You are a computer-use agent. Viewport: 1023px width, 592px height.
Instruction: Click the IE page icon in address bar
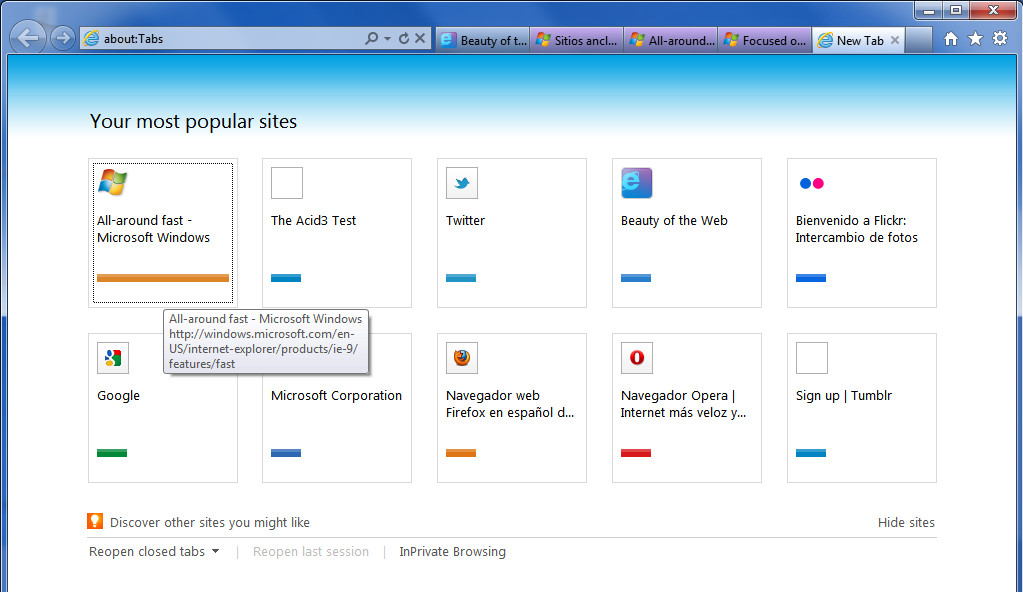[91, 39]
